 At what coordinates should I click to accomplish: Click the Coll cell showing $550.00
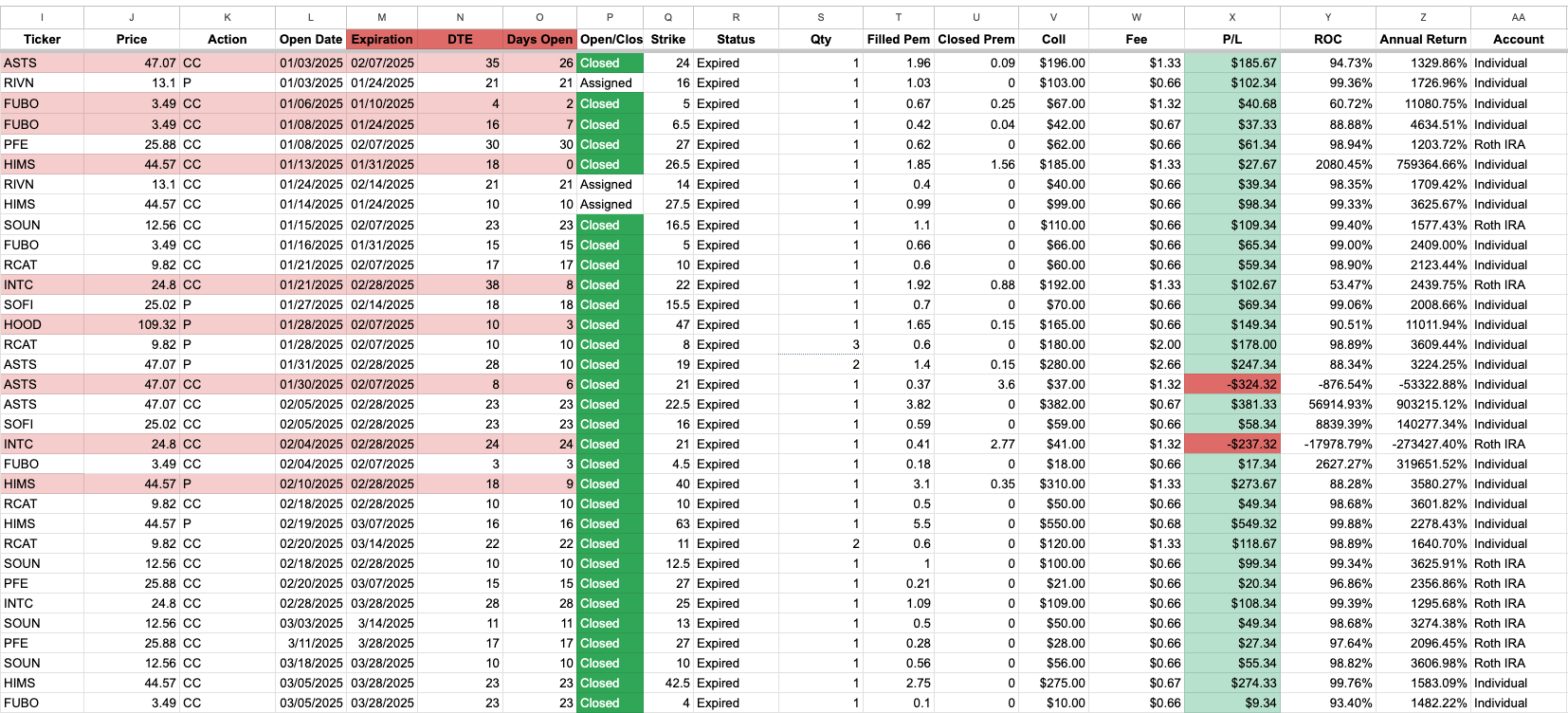click(x=1053, y=523)
